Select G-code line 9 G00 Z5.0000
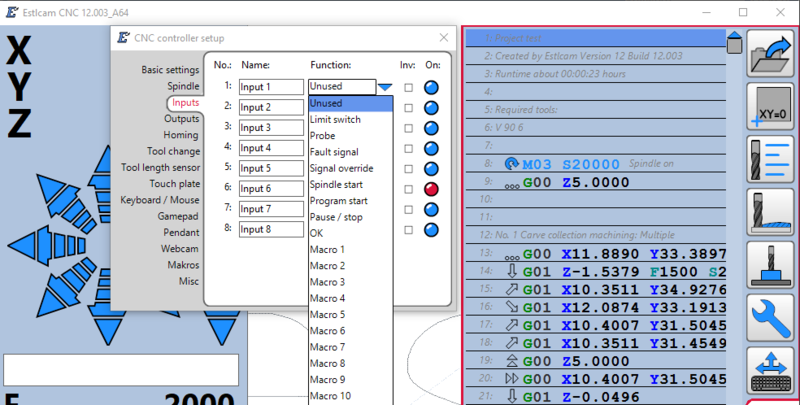The height and width of the screenshot is (405, 800). (595, 182)
